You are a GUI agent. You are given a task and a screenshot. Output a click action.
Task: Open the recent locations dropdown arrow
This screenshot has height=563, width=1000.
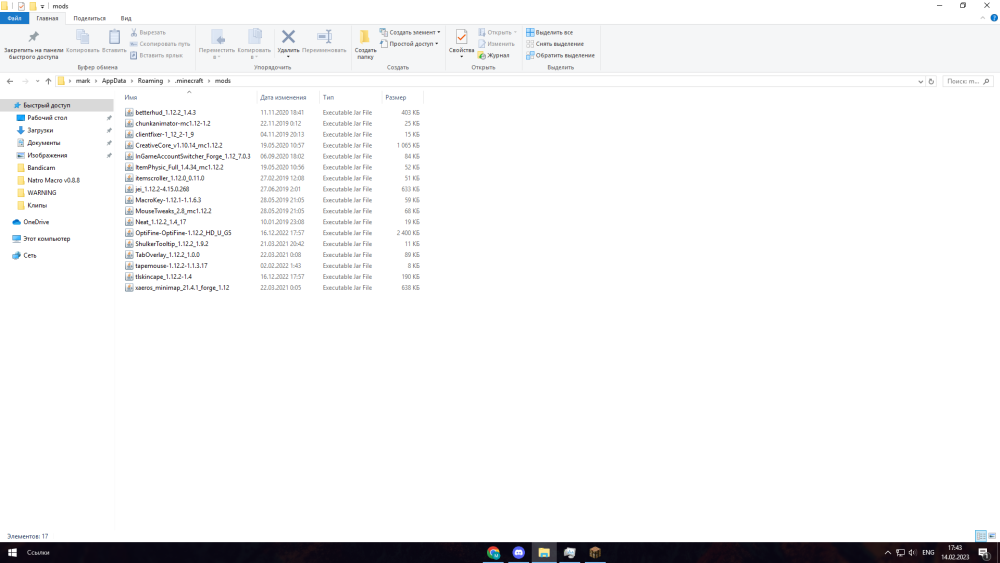tap(37, 81)
